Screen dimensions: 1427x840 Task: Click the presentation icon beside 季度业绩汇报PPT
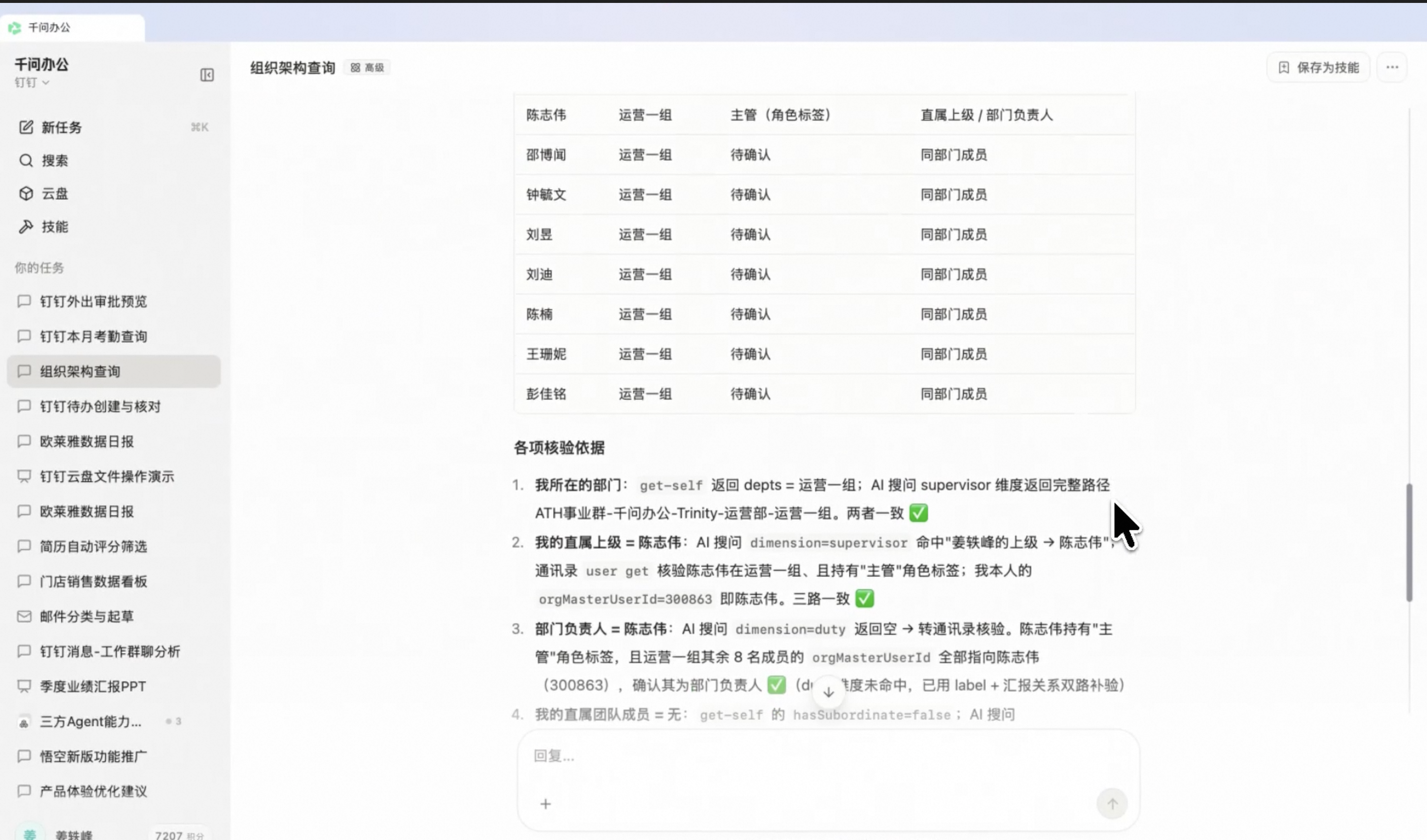tap(24, 686)
